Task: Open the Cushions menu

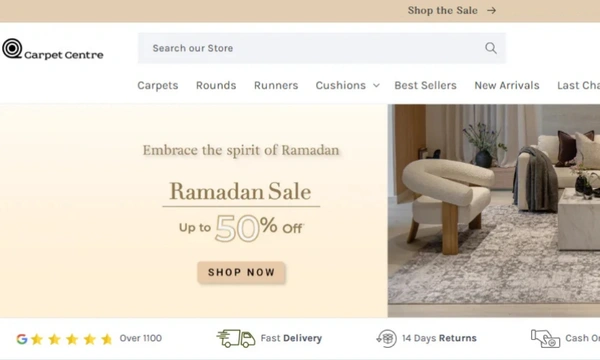Action: [x=341, y=85]
